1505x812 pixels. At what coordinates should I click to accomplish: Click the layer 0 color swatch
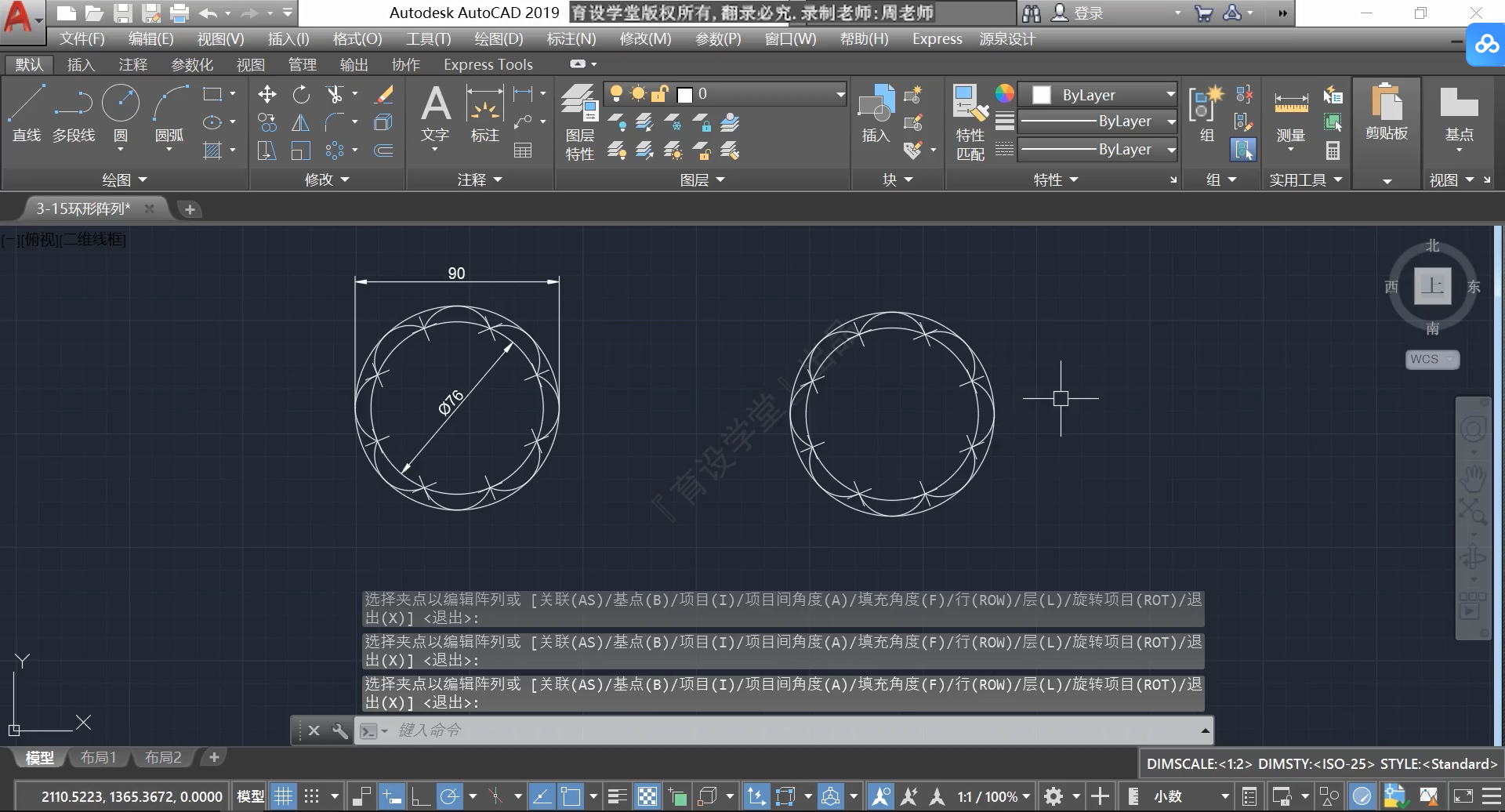coord(684,95)
